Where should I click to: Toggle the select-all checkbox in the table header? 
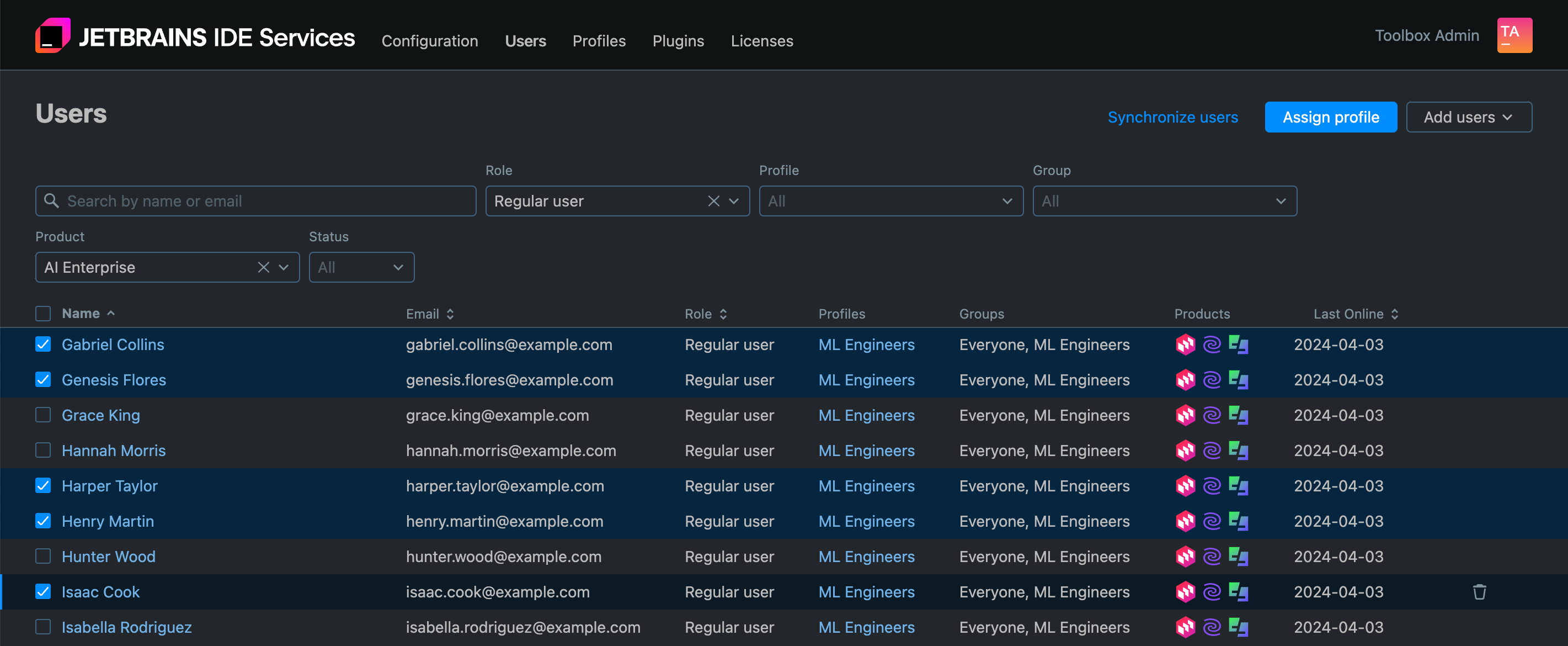point(42,313)
